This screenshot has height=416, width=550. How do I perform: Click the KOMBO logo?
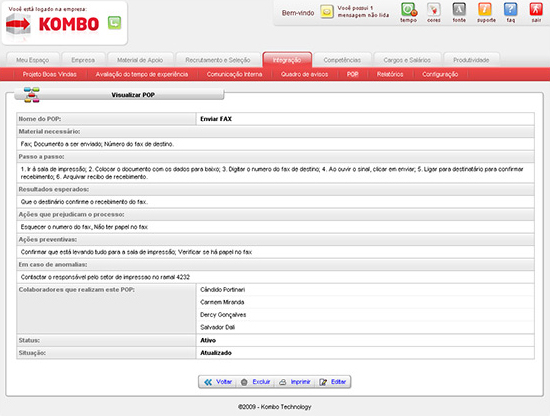point(53,25)
